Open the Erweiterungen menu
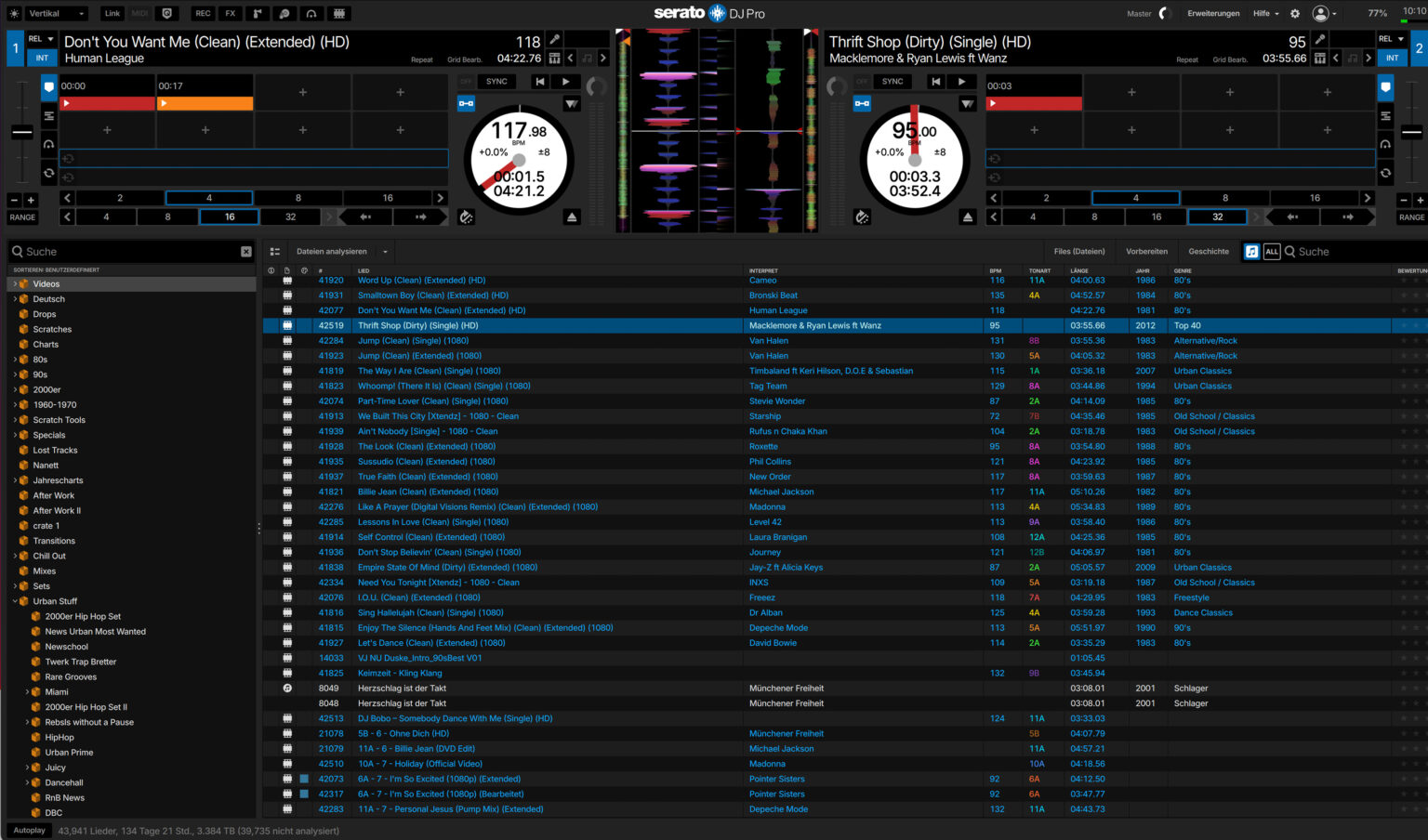Image resolution: width=1428 pixels, height=840 pixels. 1213,14
